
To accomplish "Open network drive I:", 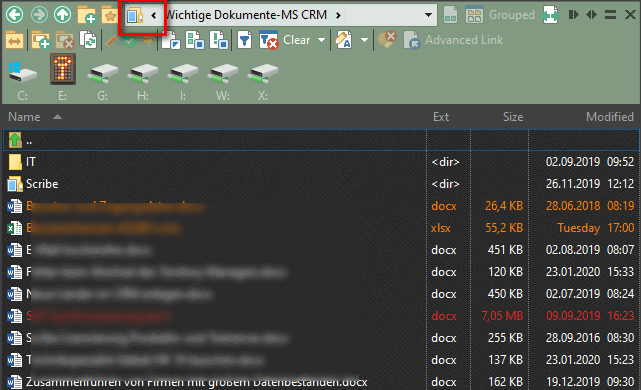I will tap(183, 81).
